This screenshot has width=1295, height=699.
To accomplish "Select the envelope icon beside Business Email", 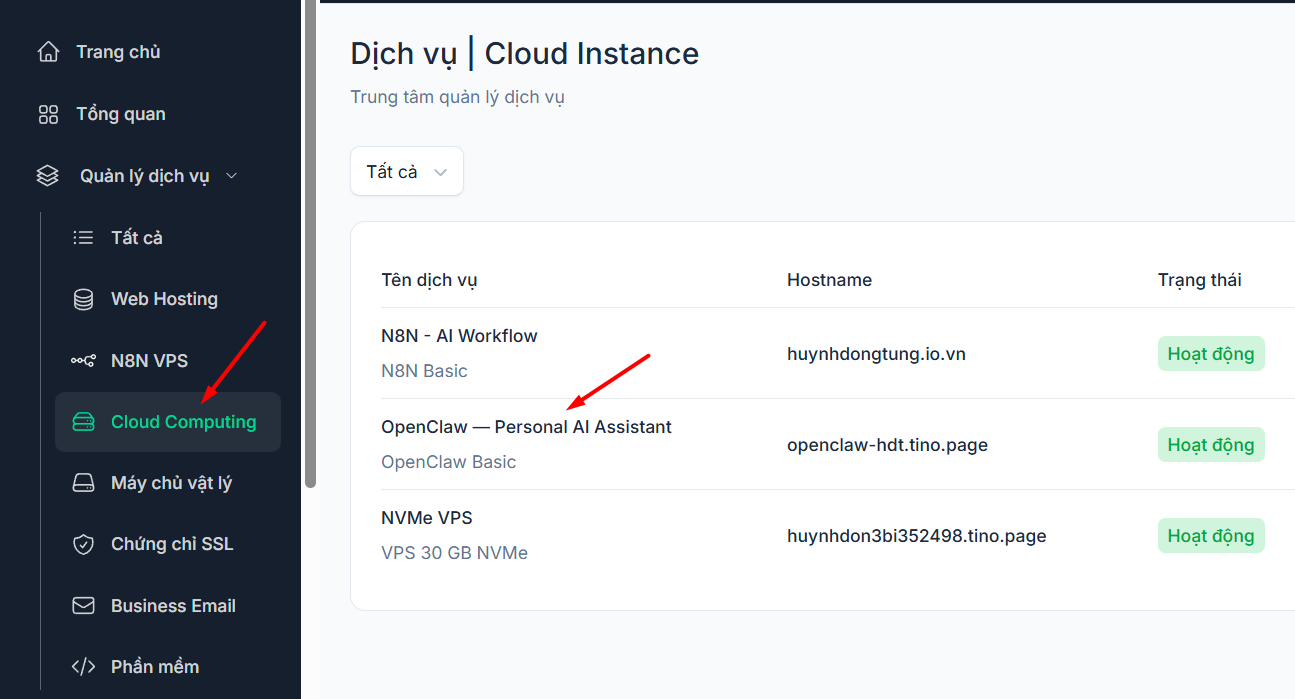I will 83,605.
